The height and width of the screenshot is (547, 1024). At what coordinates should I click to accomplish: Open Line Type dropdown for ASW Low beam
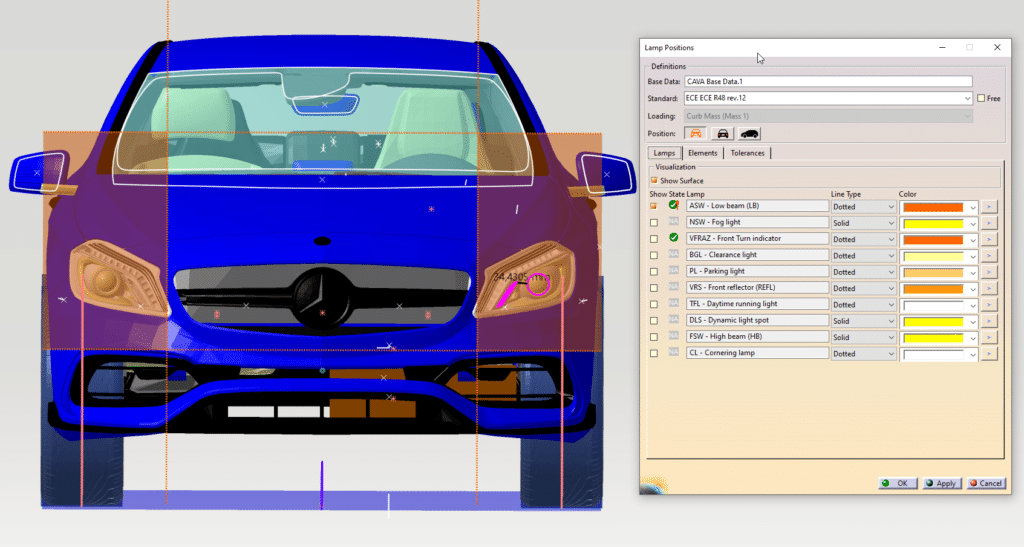[863, 206]
